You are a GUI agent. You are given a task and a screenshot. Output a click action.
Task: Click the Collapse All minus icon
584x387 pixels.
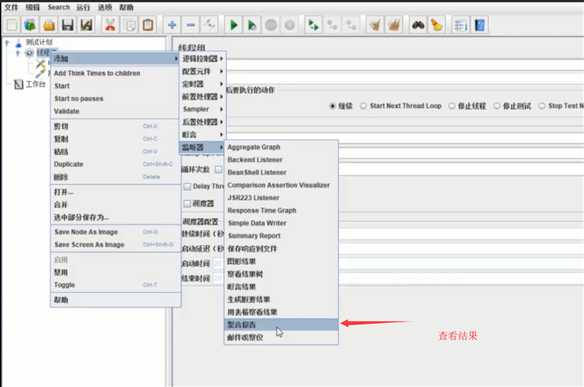click(x=191, y=25)
